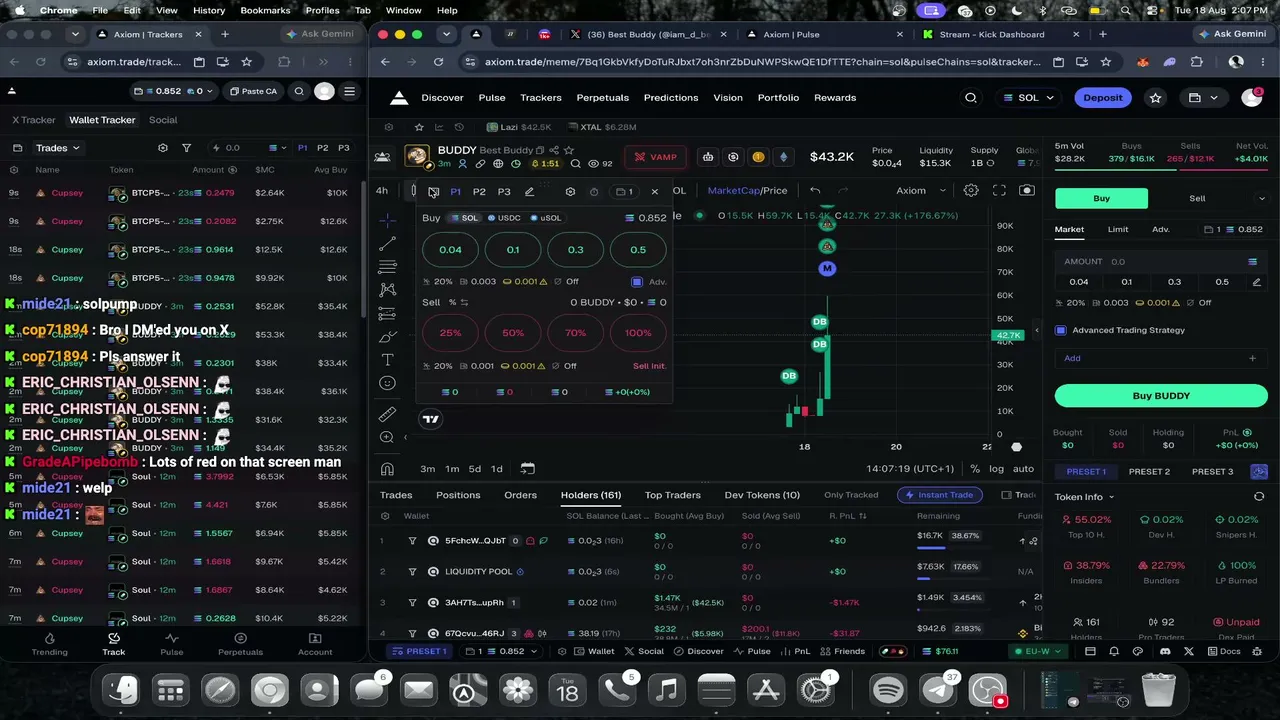The height and width of the screenshot is (720, 1280).
Task: Switch to Top Traders tab
Action: pyautogui.click(x=672, y=495)
